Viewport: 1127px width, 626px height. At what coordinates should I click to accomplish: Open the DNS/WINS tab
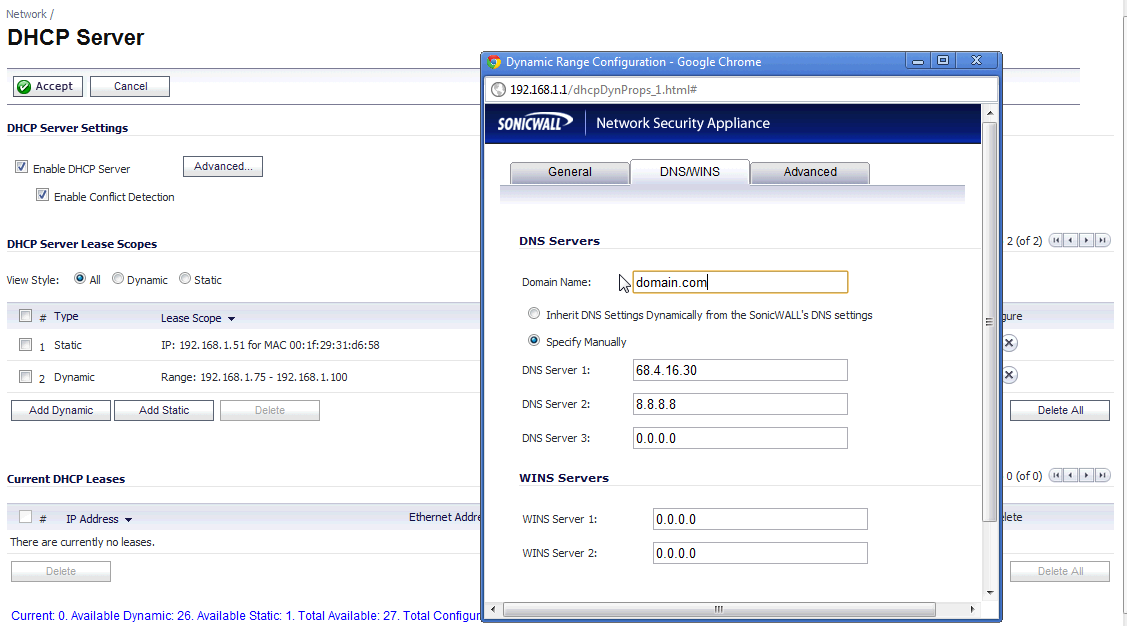(689, 172)
